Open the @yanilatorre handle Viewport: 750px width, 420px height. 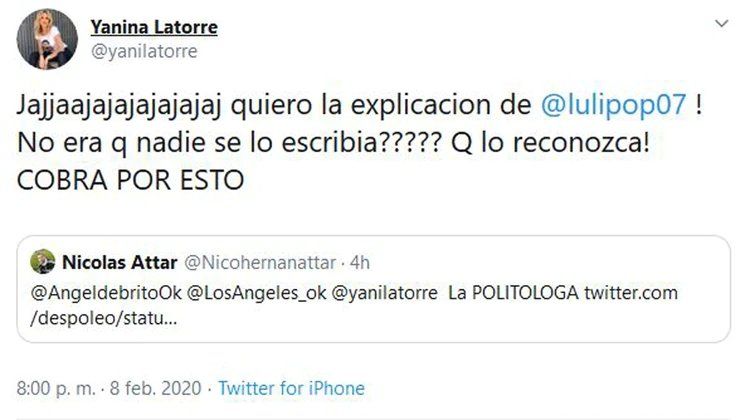(x=144, y=51)
